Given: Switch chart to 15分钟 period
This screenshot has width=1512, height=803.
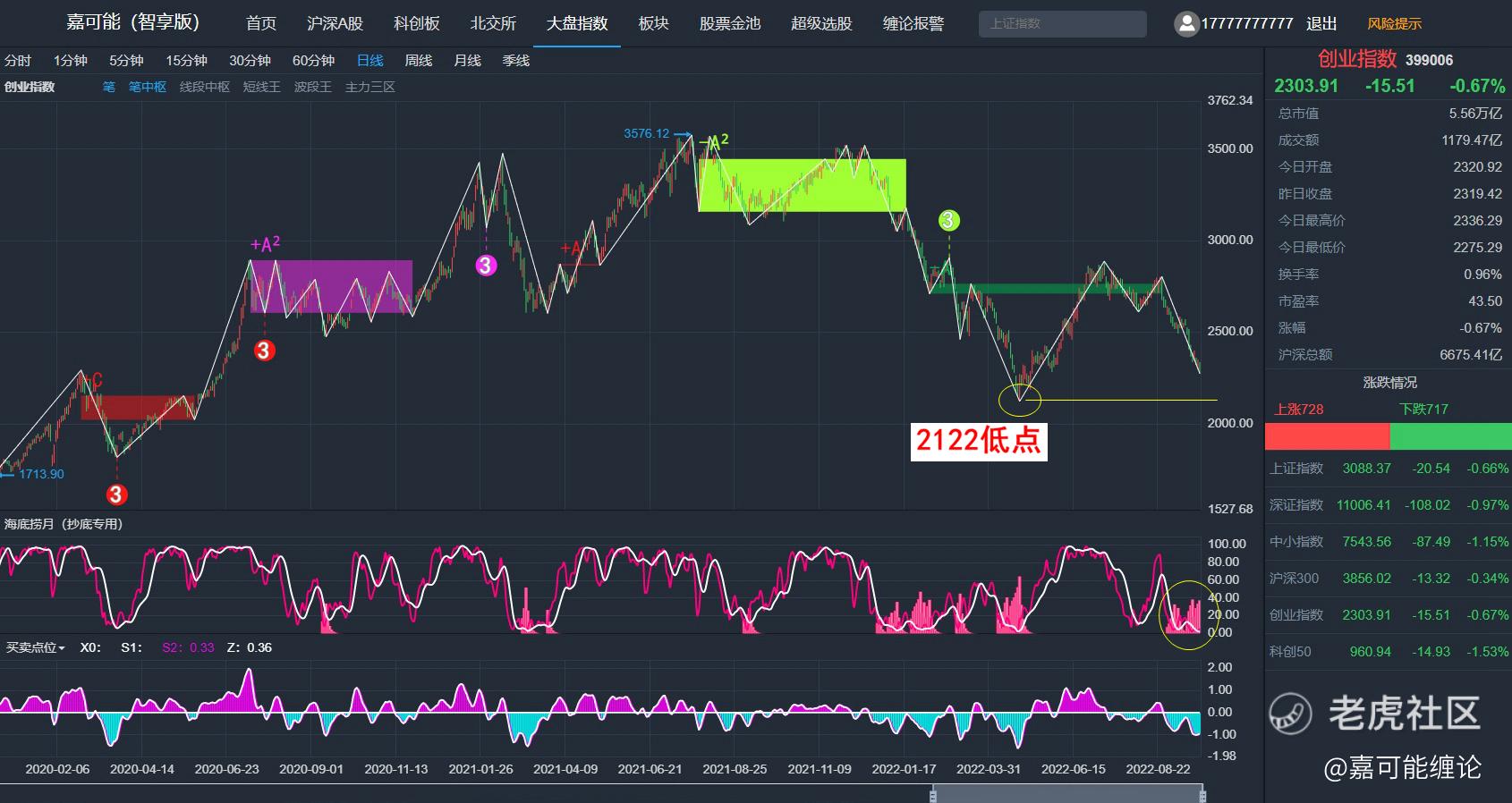Looking at the screenshot, I should point(186,61).
